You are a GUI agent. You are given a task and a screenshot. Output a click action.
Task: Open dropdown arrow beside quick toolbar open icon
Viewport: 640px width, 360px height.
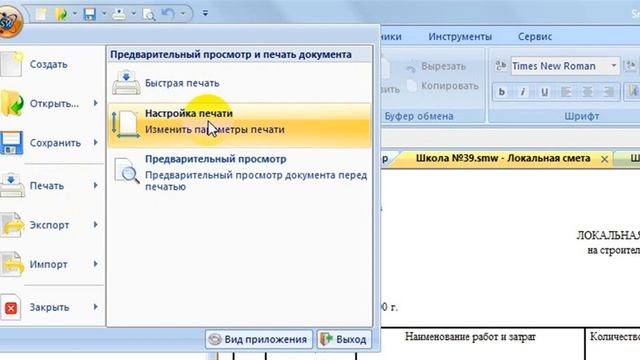tap(75, 13)
